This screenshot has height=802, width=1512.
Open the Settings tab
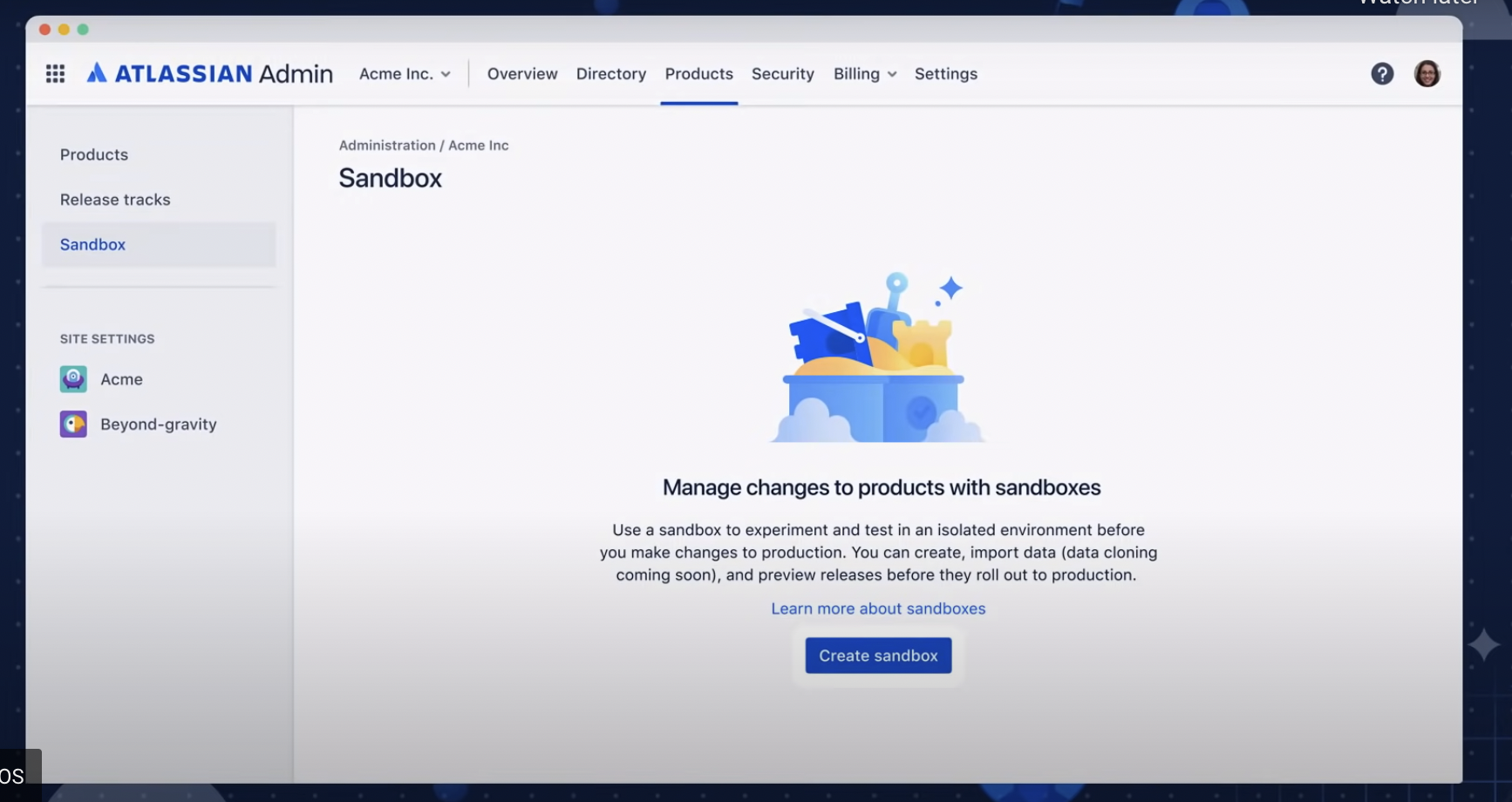pos(946,74)
